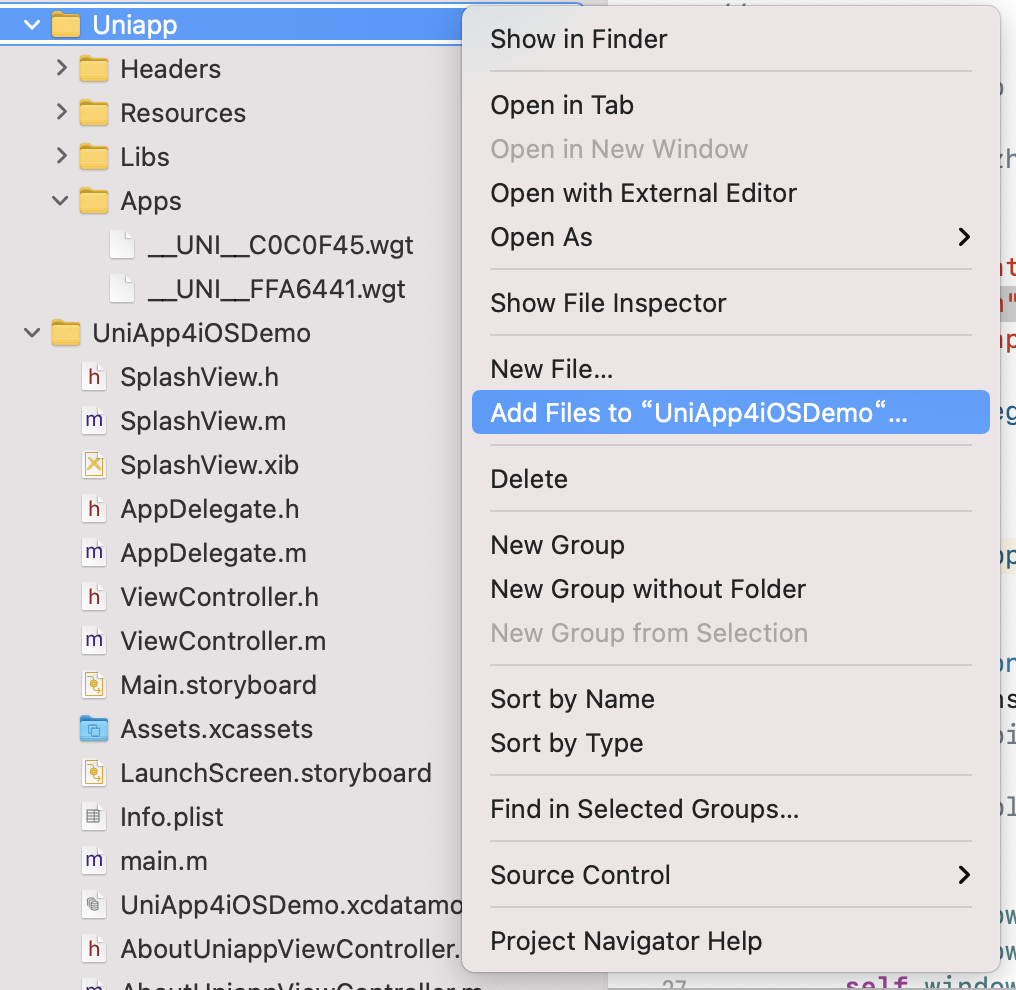Expand the Resources folder chevron
The height and width of the screenshot is (990, 1016).
coord(61,111)
